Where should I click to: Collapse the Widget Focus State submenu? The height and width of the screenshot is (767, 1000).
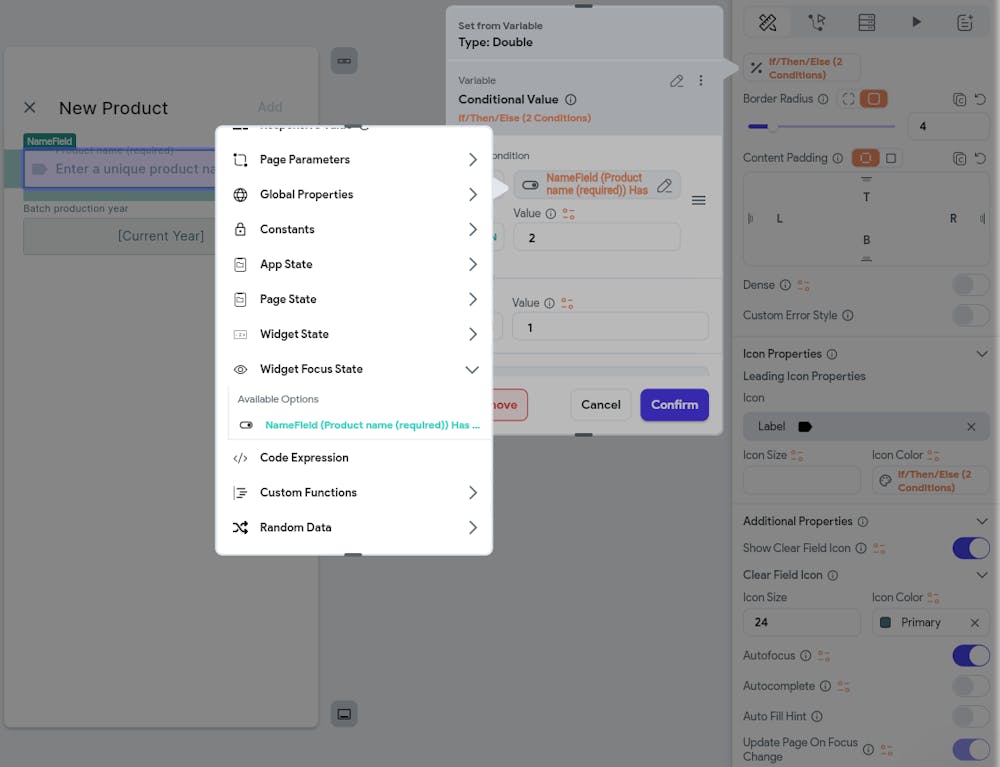[472, 369]
